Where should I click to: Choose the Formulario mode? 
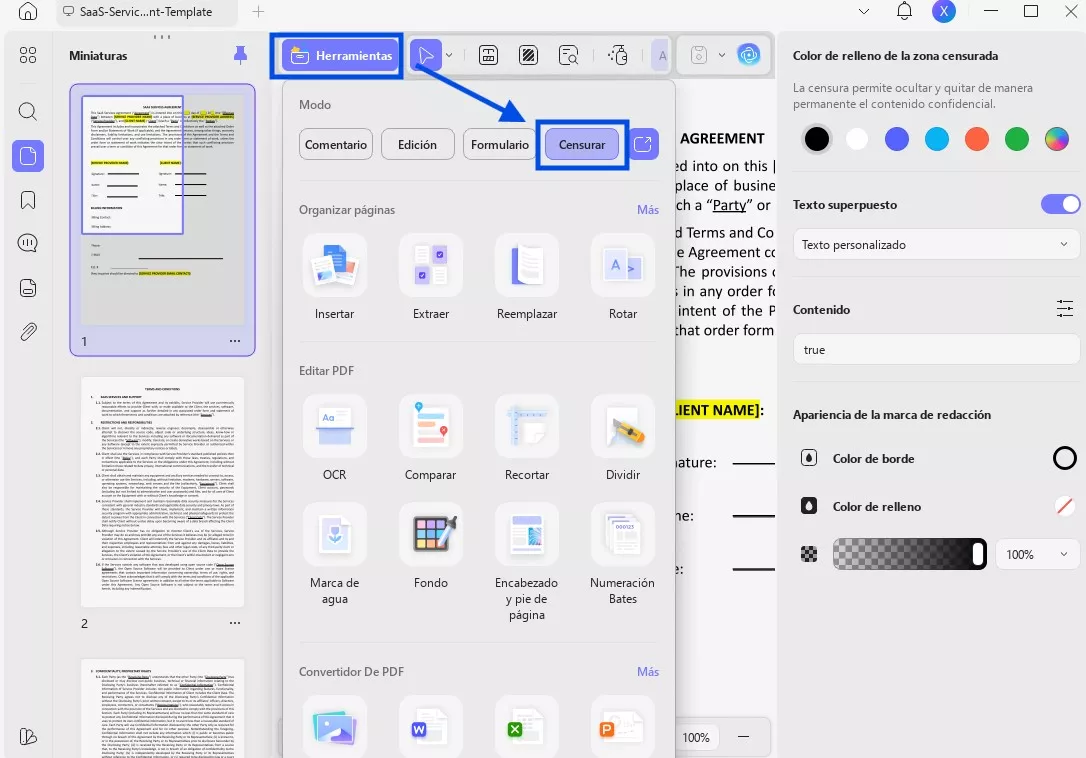[x=499, y=144]
